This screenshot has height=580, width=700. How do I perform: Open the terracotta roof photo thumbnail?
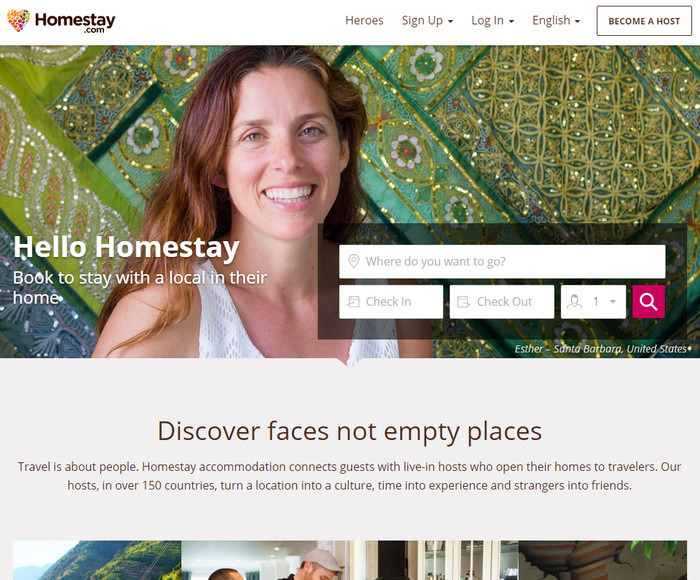[x=603, y=560]
